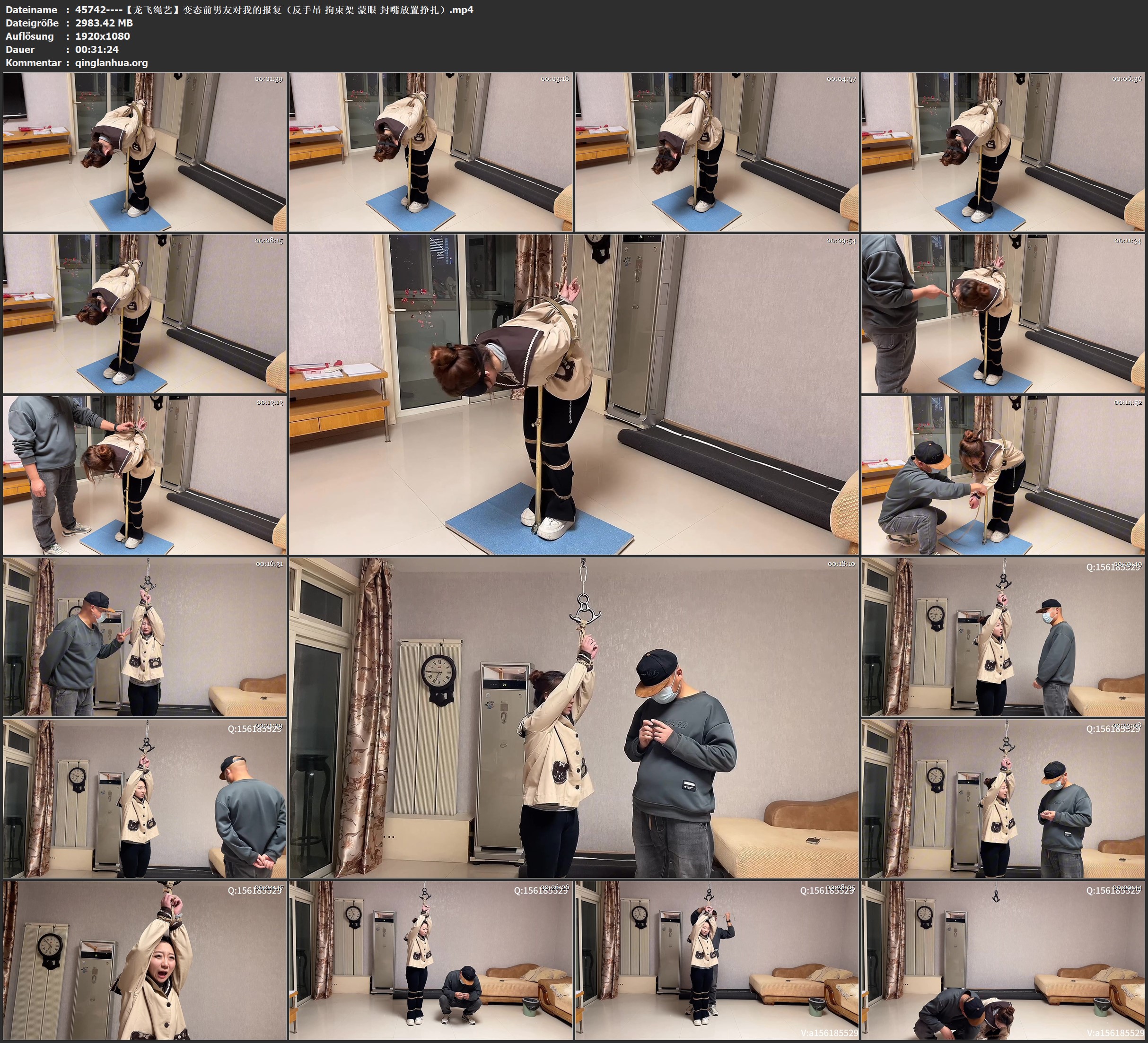The width and height of the screenshot is (1148, 1043).
Task: Click the thumbnail timestamped 00:01:39
Action: 145,152
